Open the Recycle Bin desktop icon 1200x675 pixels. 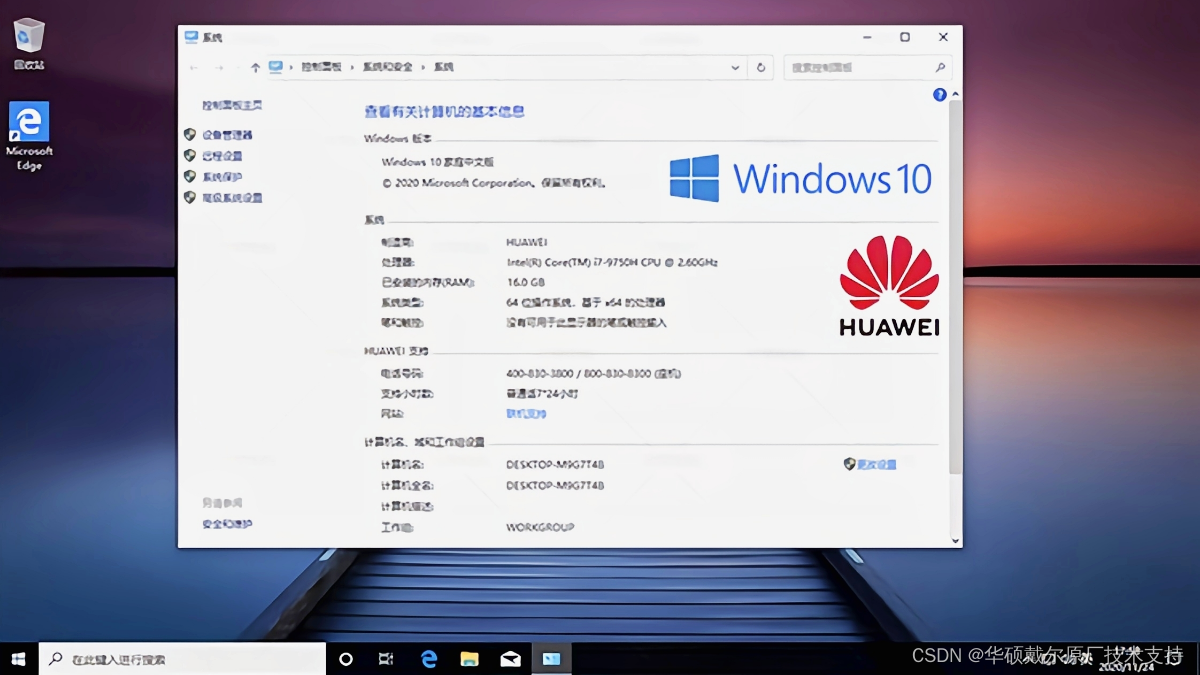coord(29,44)
